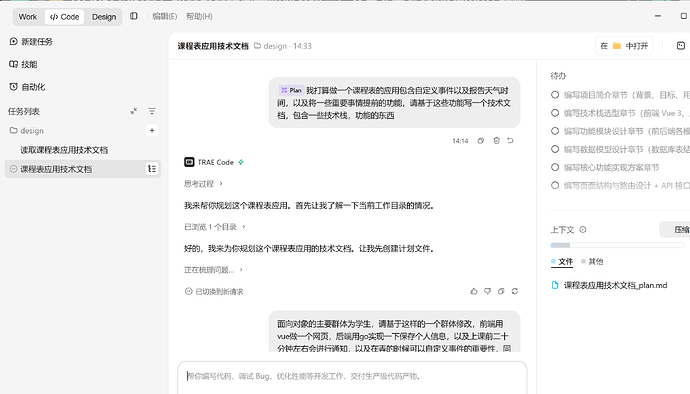Click the 14:14 message timestamp
Viewport: 690px width, 394px height.
coord(460,141)
